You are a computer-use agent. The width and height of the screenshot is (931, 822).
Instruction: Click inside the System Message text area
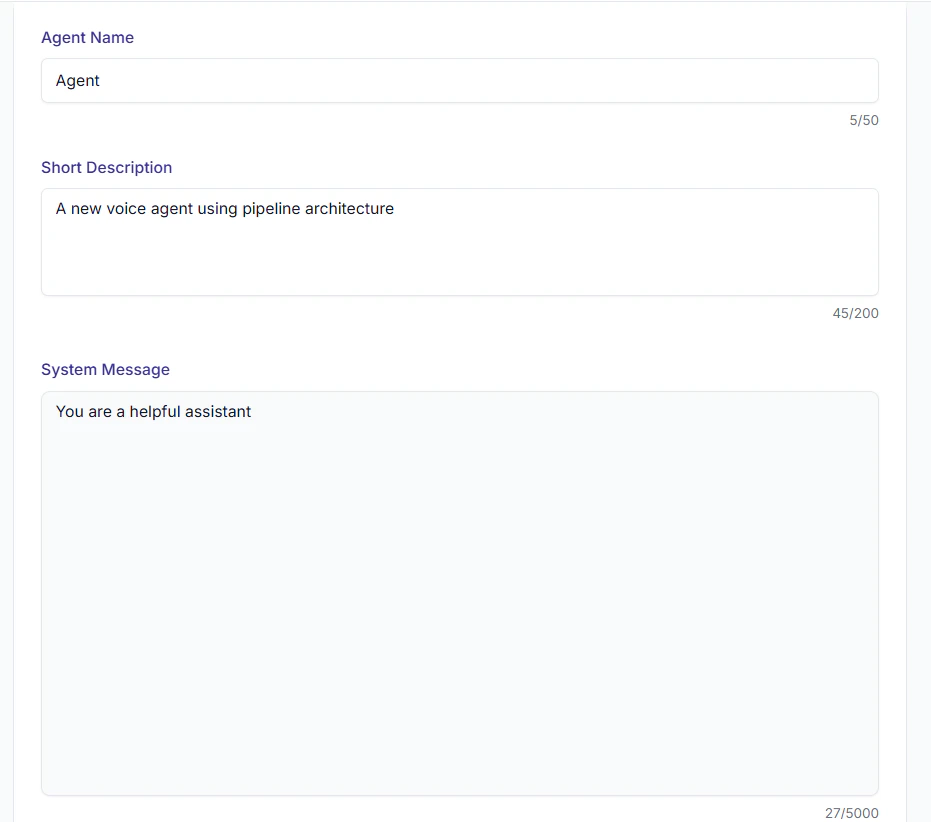460,593
